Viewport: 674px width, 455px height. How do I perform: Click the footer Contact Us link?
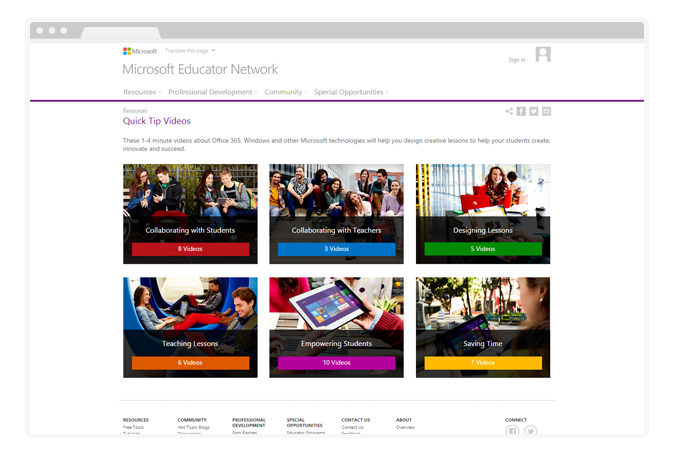(352, 428)
